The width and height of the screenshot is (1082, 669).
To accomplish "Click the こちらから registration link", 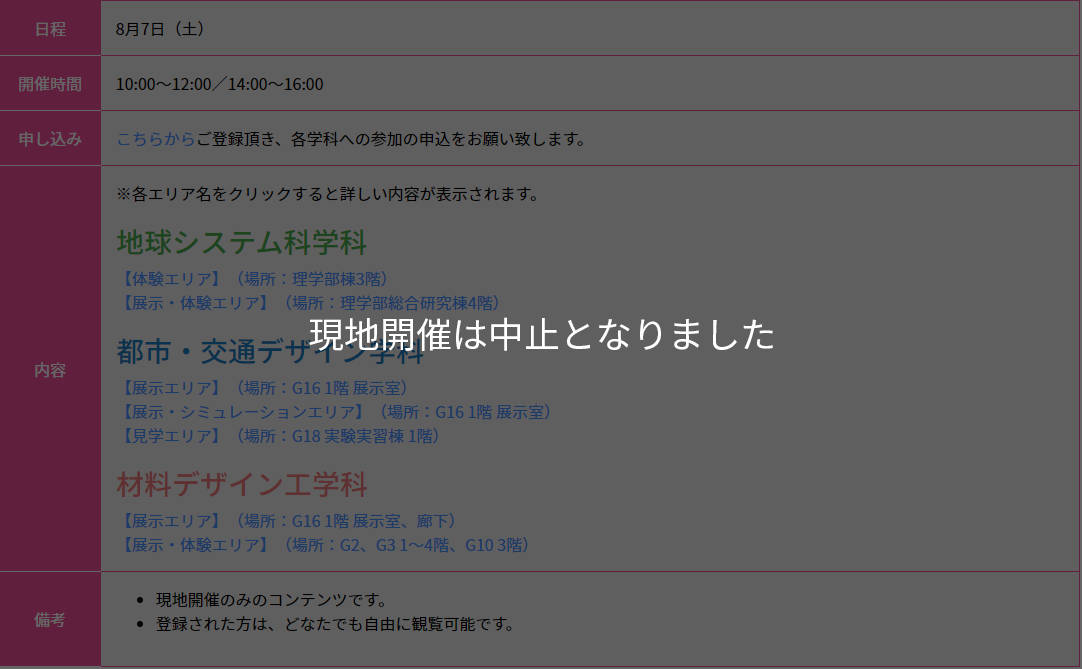I will click(x=156, y=139).
